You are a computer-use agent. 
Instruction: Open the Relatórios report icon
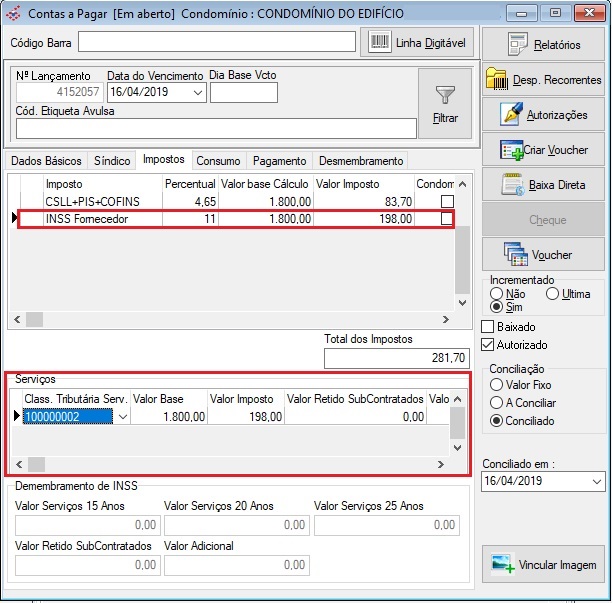517,44
